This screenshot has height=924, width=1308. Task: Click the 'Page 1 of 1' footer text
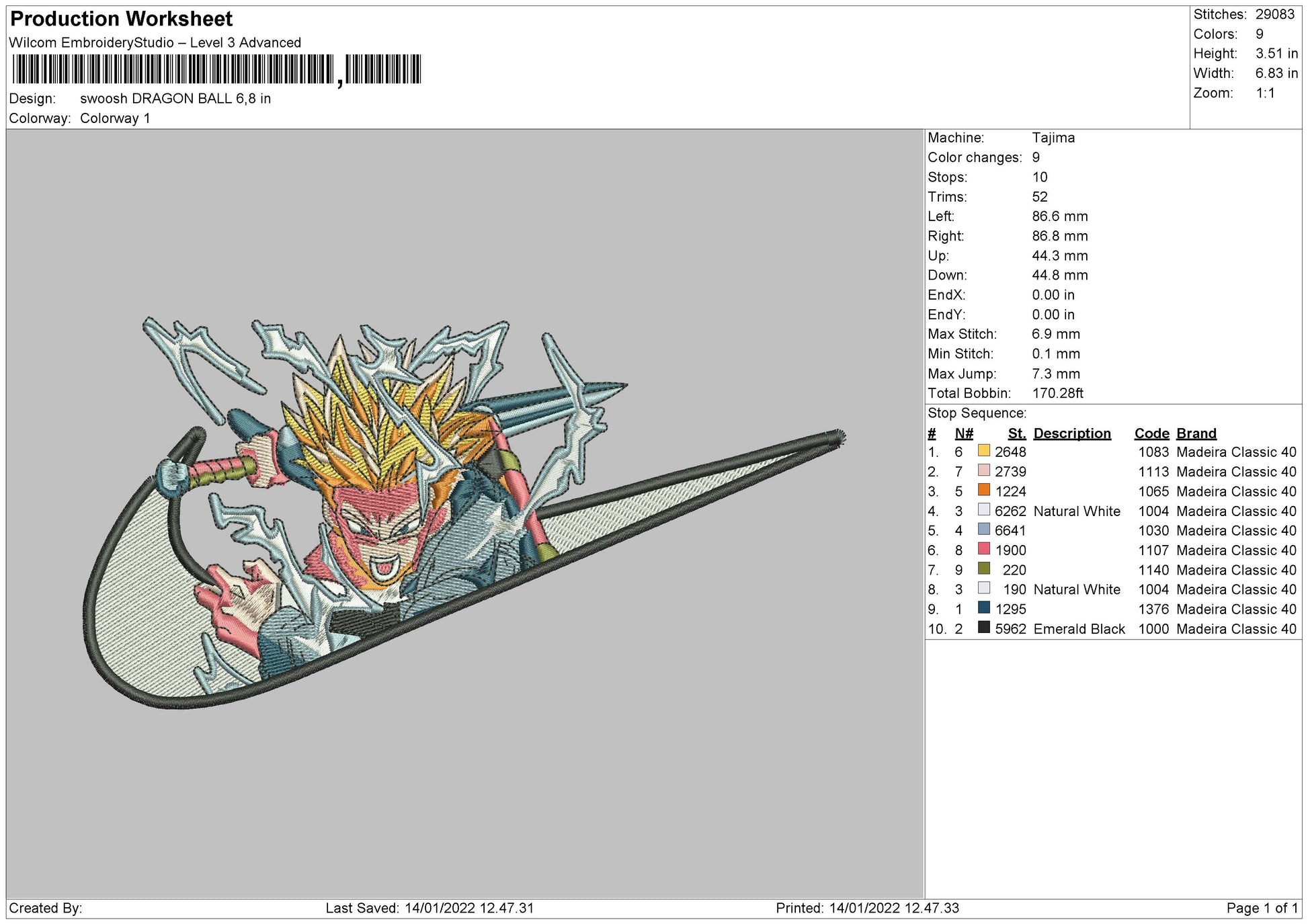(x=1262, y=909)
